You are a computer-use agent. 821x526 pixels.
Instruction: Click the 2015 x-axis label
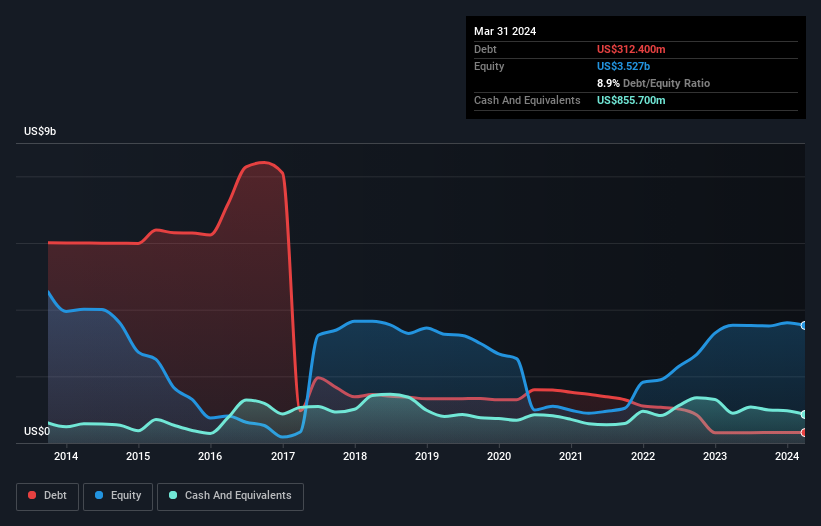point(138,456)
